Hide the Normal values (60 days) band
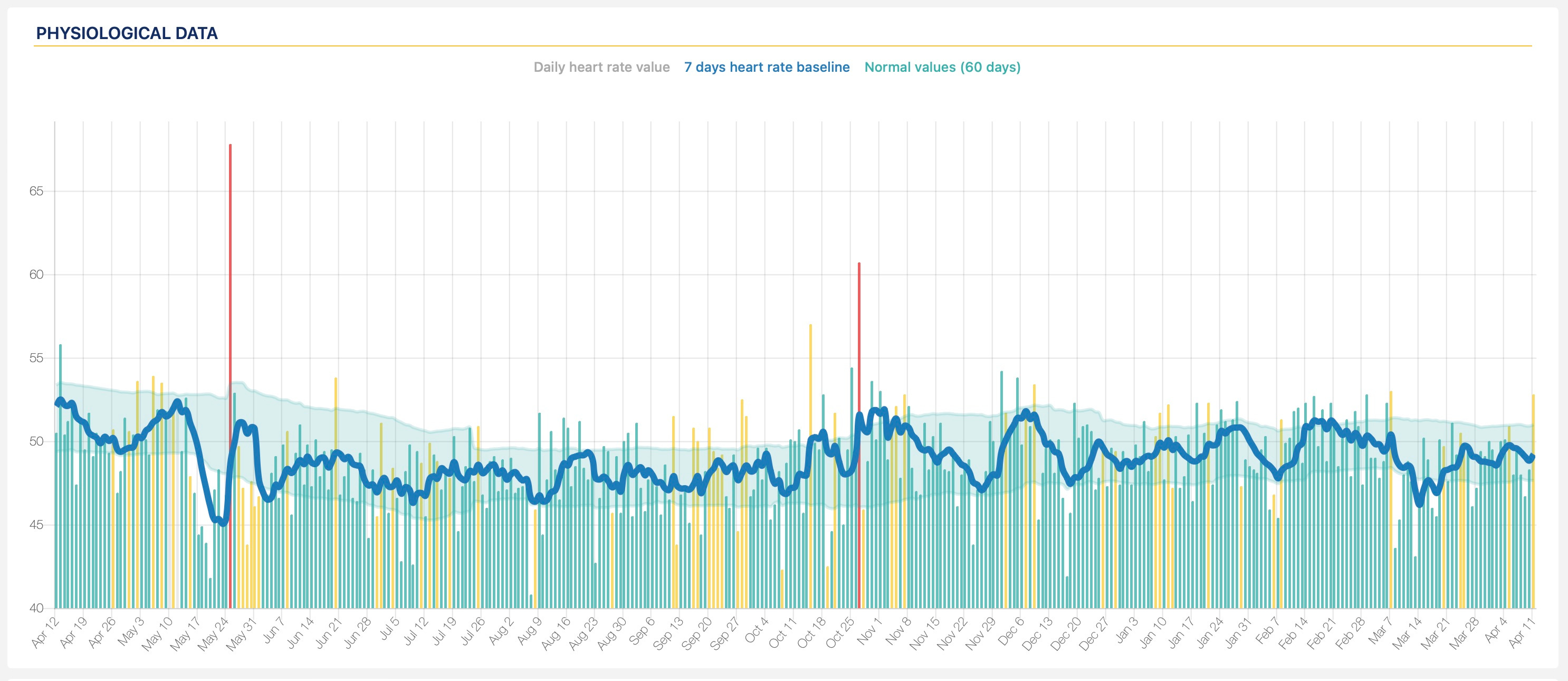The height and width of the screenshot is (681, 1568). click(x=942, y=67)
